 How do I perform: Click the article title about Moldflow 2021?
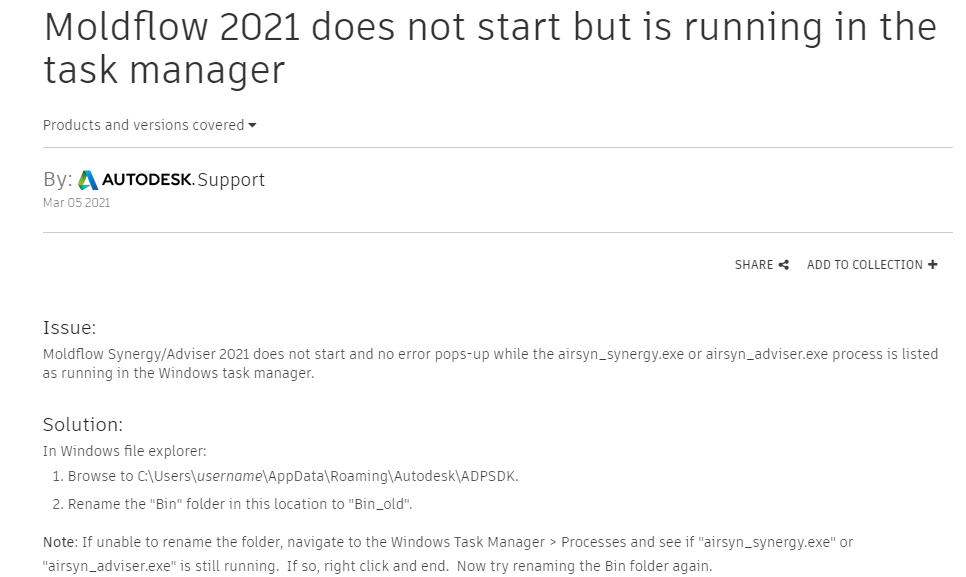490,48
